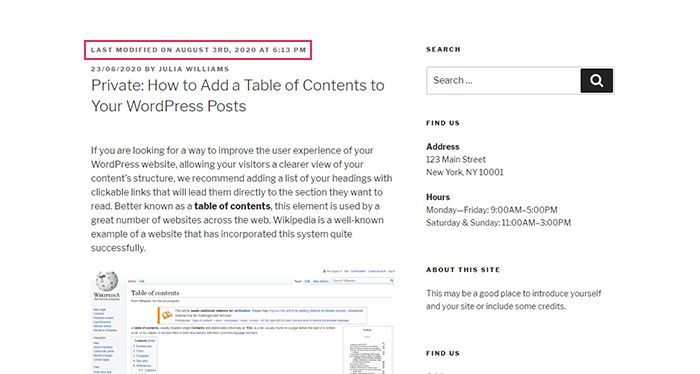
Task: Click the post title How to Add a Table of Contents
Action: (x=238, y=96)
